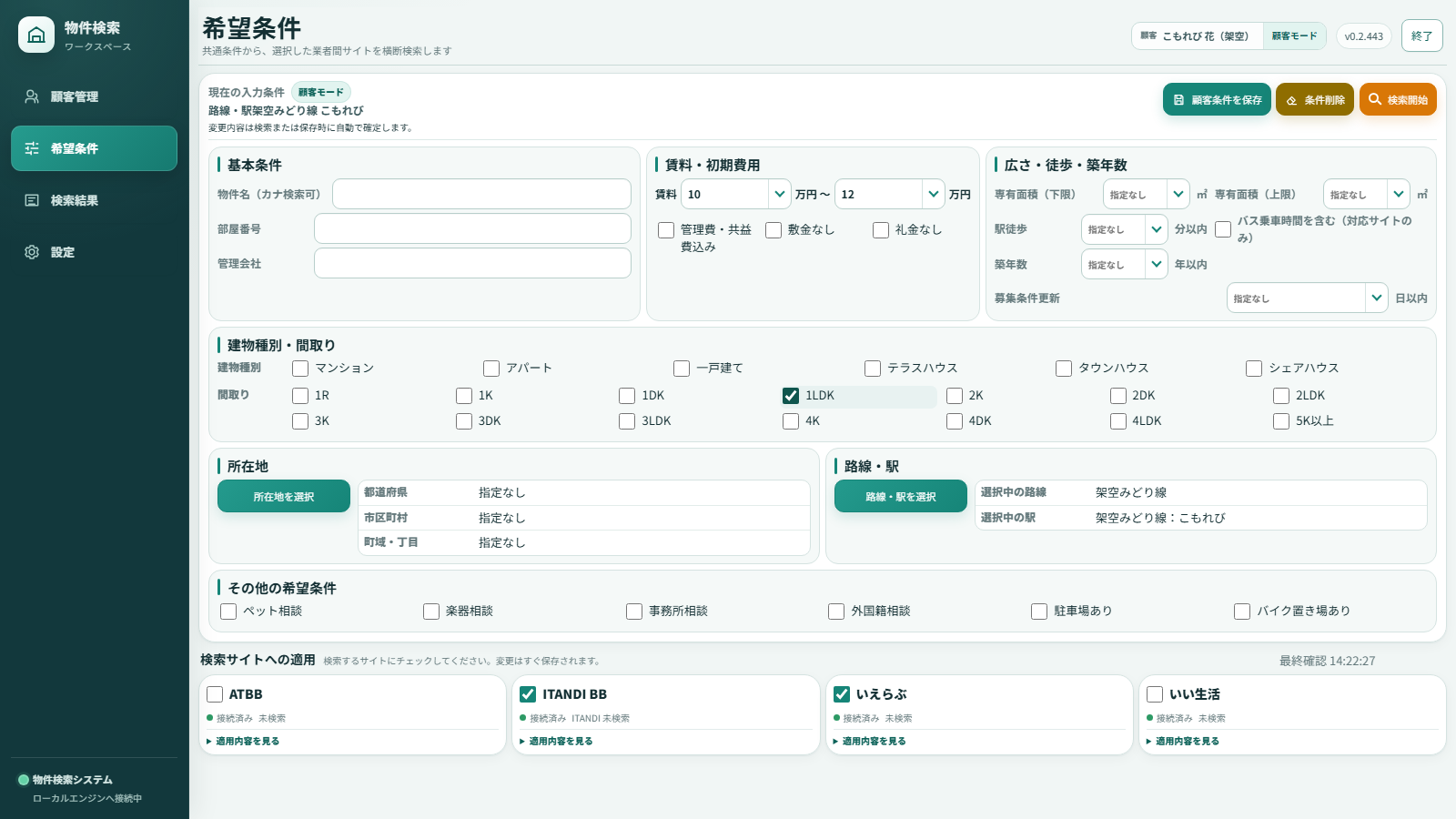Open the maximum rent dropdown showing 12
The width and height of the screenshot is (1456, 819).
890,194
